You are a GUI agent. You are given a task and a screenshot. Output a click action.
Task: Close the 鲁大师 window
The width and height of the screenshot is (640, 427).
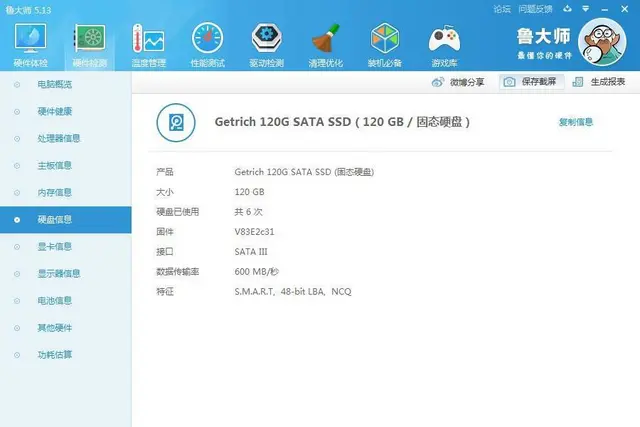click(x=624, y=9)
